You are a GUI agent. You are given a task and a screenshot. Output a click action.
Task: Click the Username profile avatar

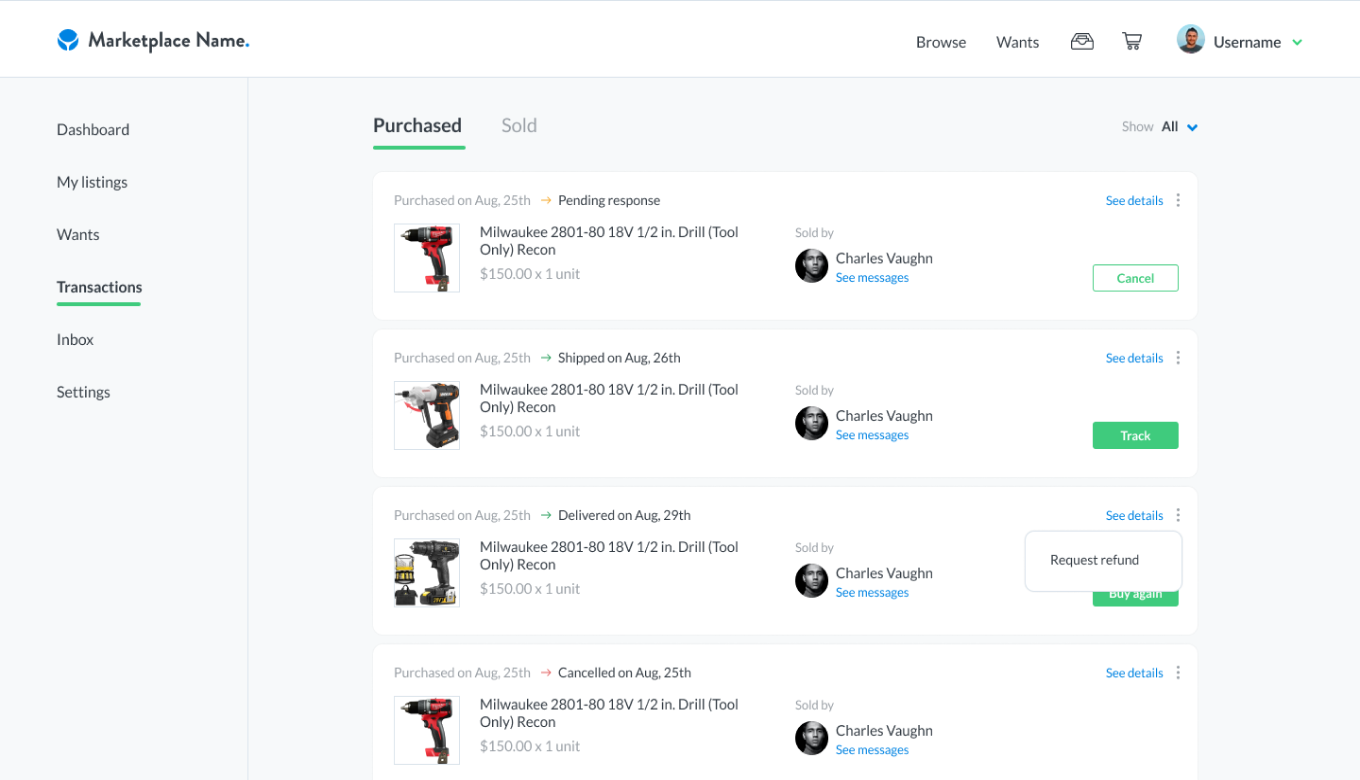(1190, 40)
